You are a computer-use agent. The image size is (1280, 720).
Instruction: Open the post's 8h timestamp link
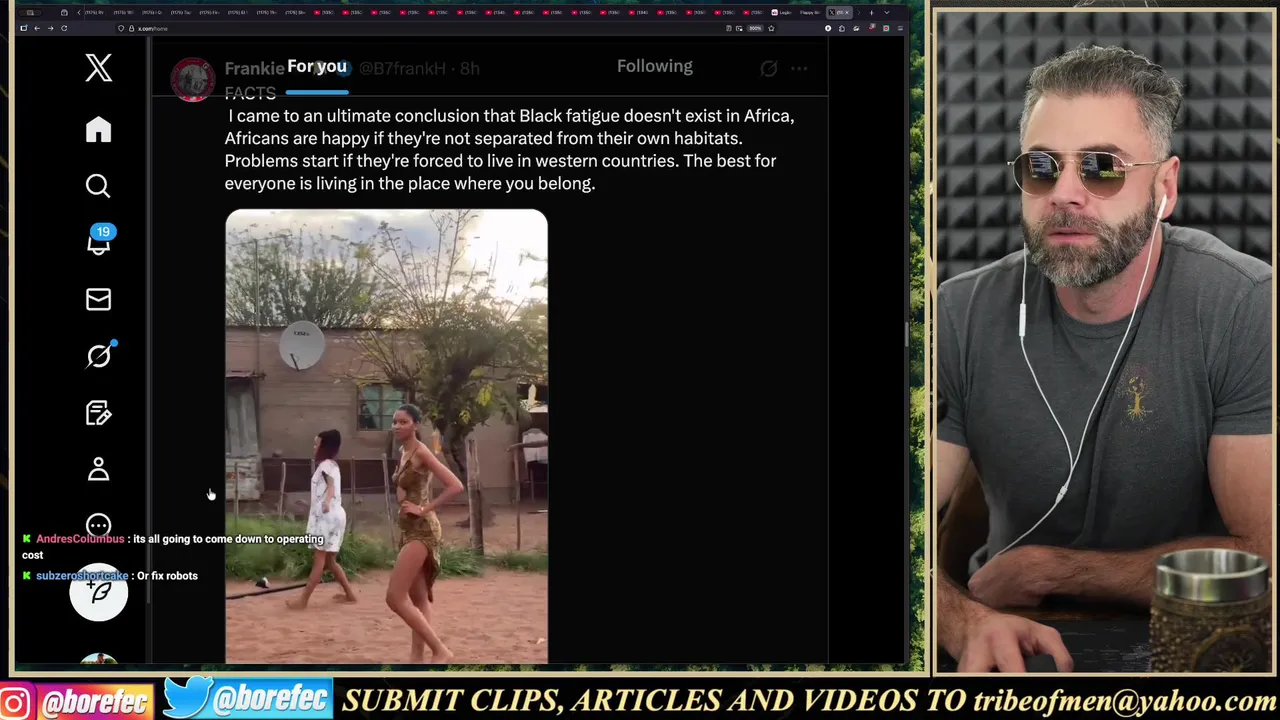coord(470,68)
